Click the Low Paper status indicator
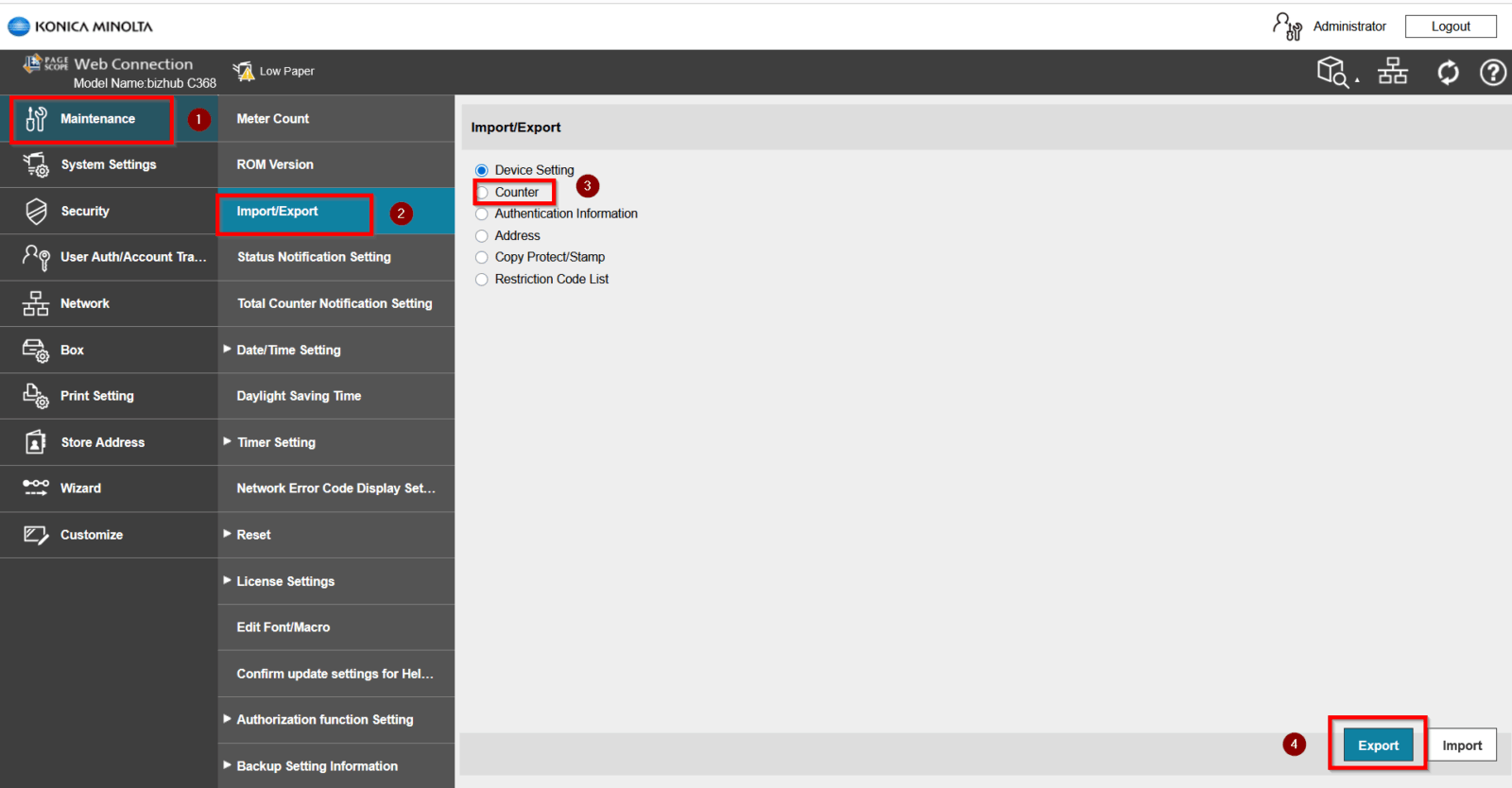 pyautogui.click(x=274, y=71)
